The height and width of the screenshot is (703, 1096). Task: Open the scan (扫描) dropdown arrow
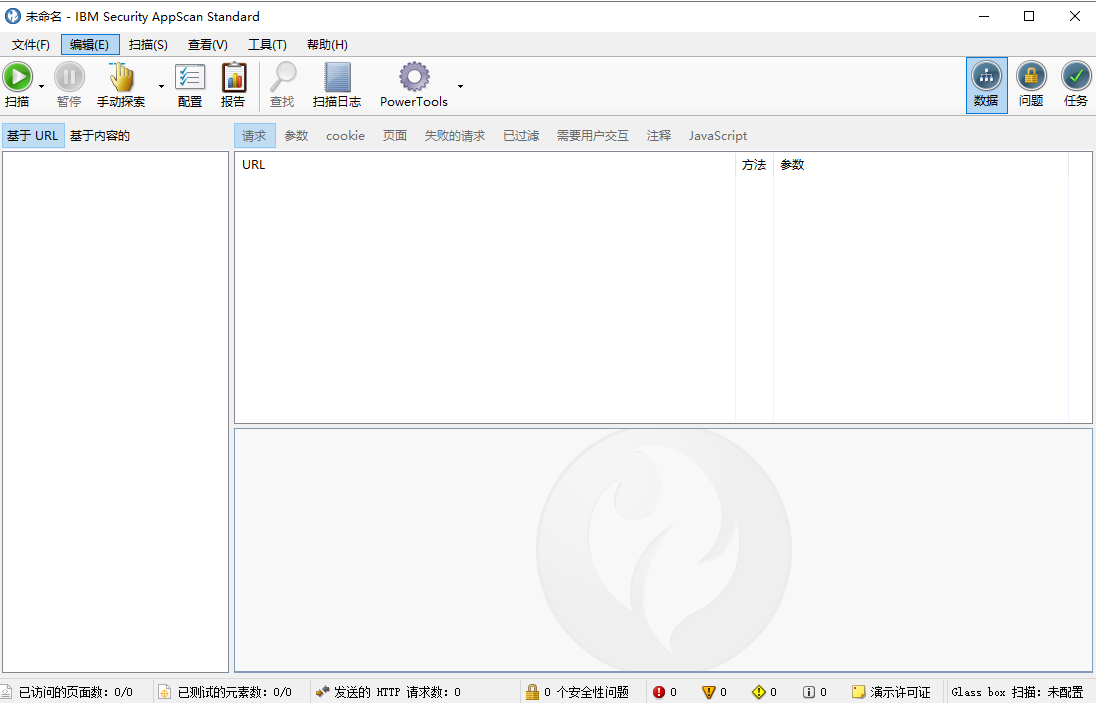coord(41,86)
